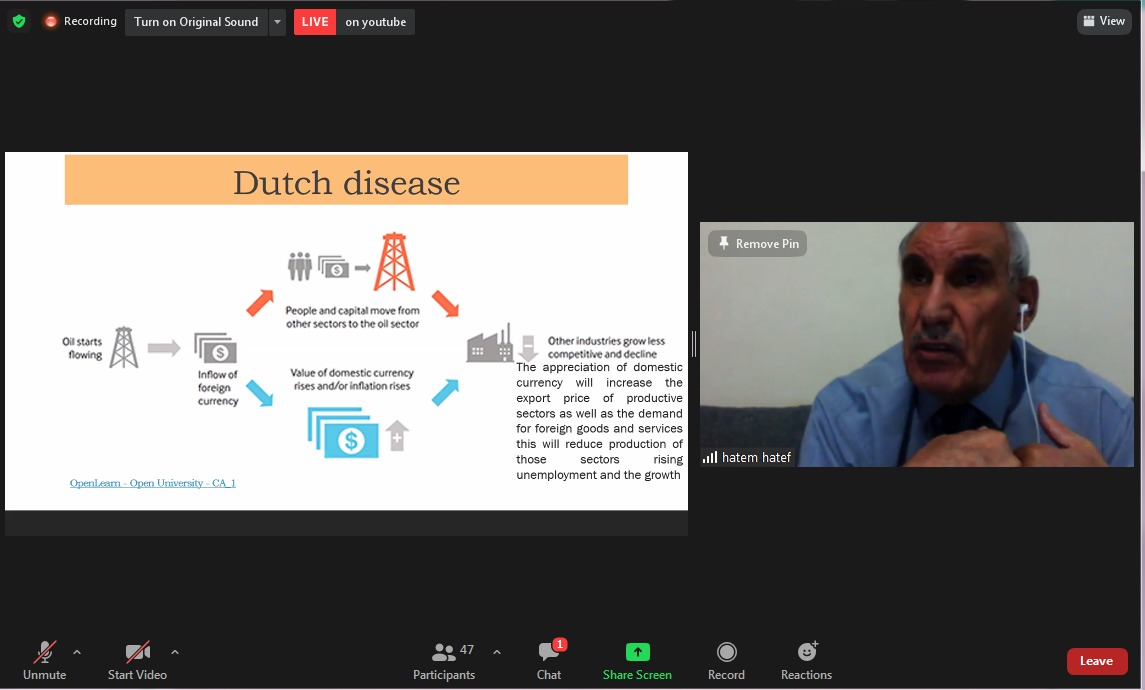Screen dimensions: 1145x690
Task: Click the red Recording indicator
Action: 80,21
